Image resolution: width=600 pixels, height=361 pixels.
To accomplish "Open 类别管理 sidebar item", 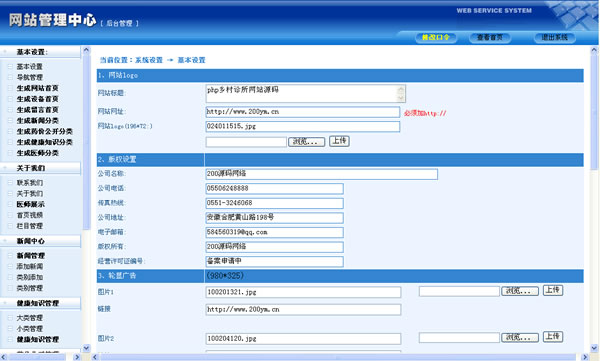I will click(29, 288).
